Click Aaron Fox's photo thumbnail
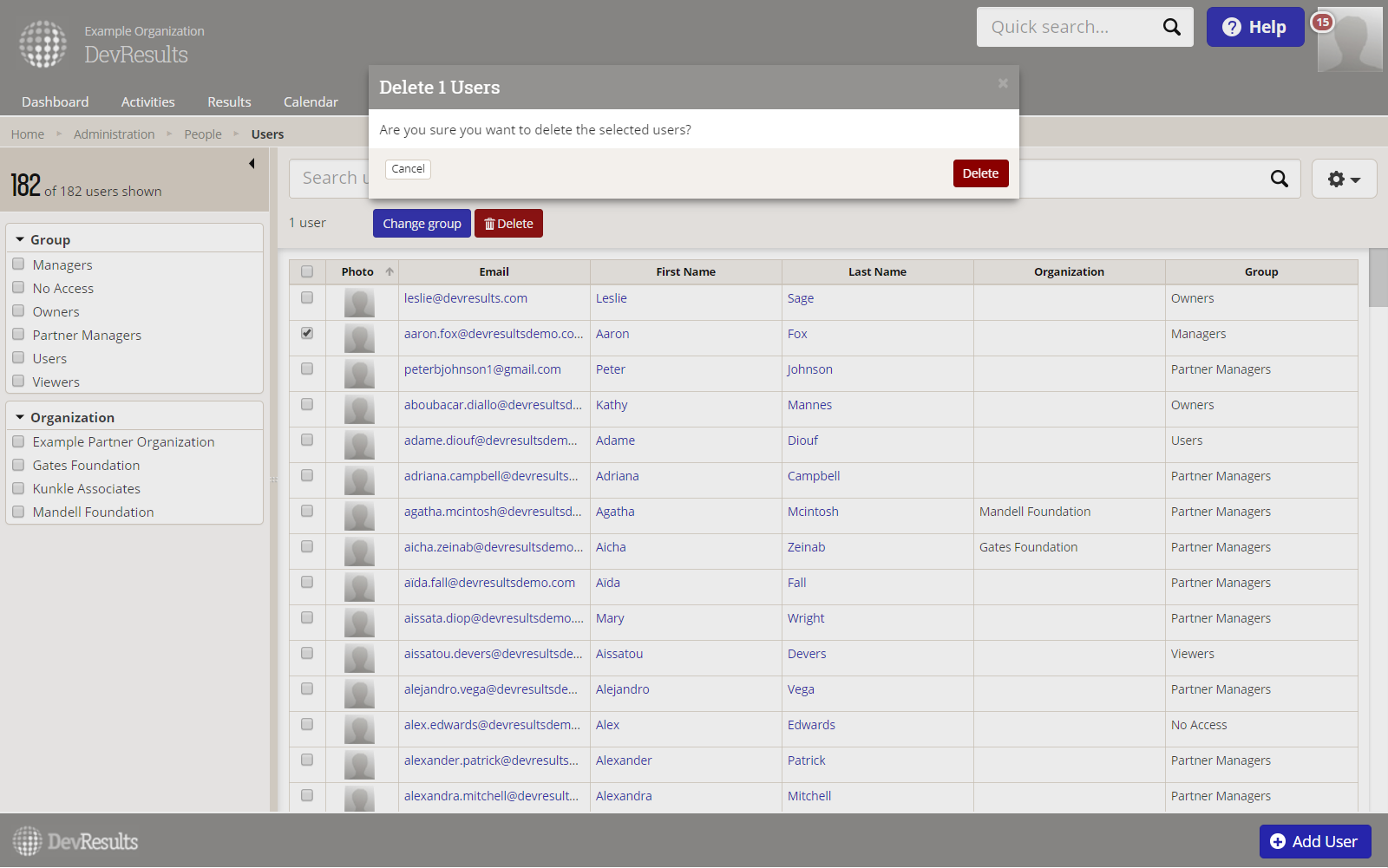The width and height of the screenshot is (1388, 868). click(x=359, y=338)
